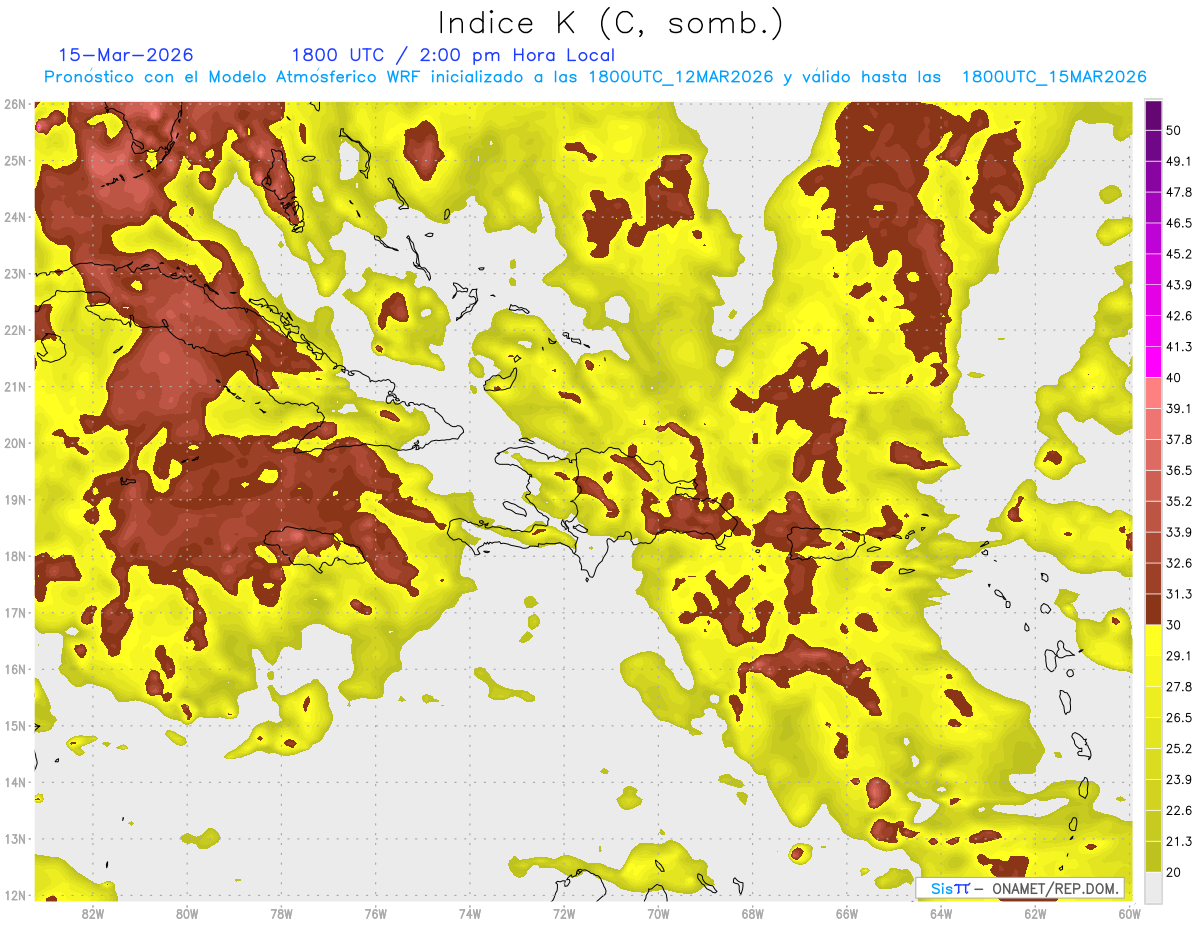Click the "Pronostico con el Modelo Atmosferico WRF" line
1200x927 pixels.
point(595,77)
